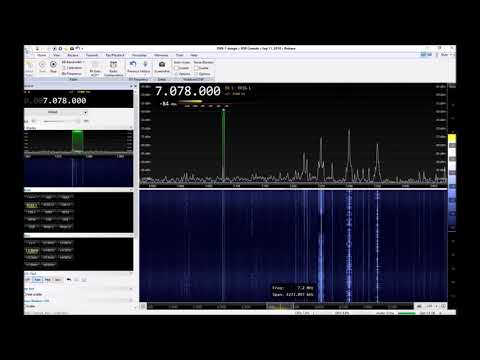Collapse the left spectrum panel with its header arrow
The height and width of the screenshot is (360, 480).
click(131, 128)
